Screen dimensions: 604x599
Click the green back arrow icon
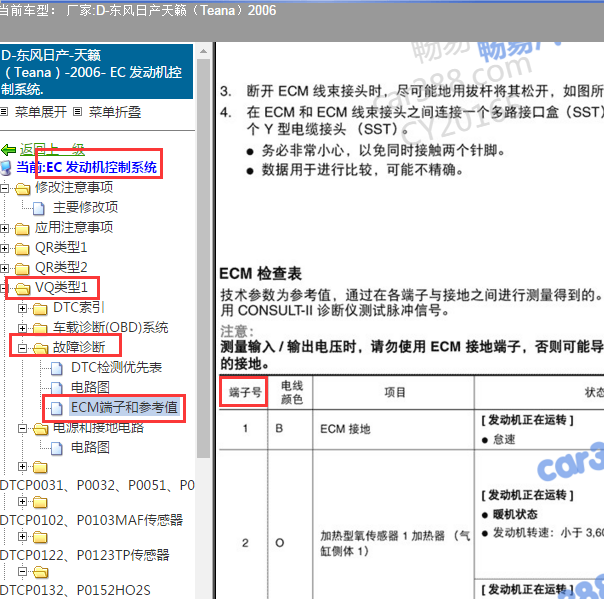point(8,150)
